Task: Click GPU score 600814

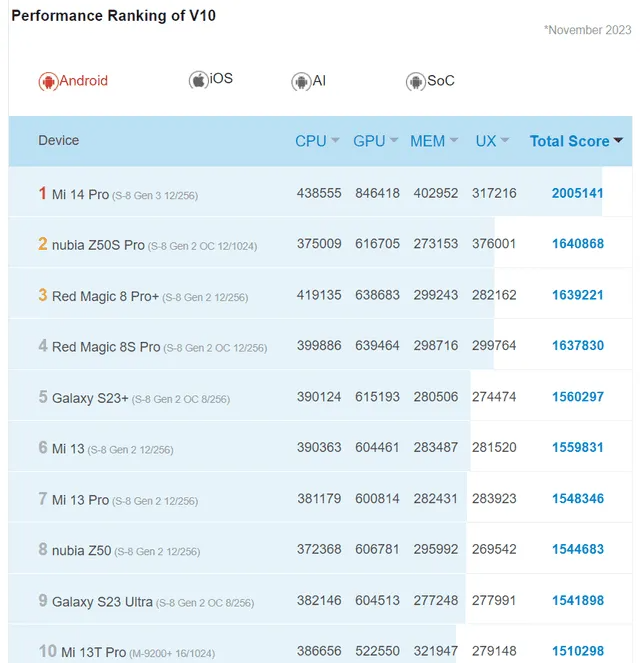Action: [x=377, y=499]
